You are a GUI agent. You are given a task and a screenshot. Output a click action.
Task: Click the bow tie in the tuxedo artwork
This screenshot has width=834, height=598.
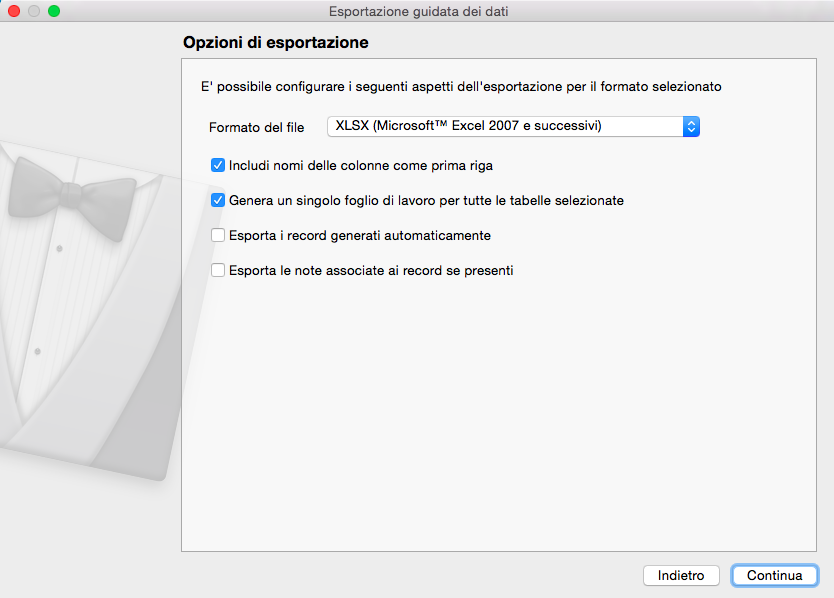click(71, 190)
